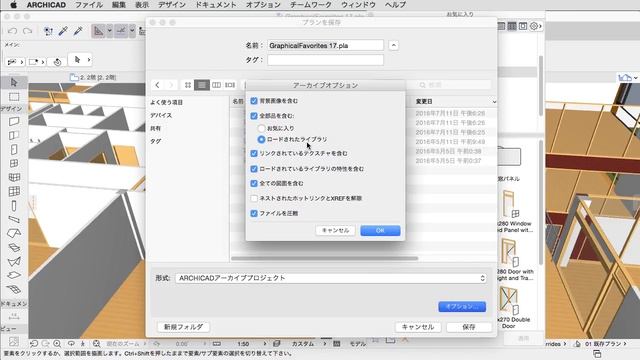Toggle the guide lines ruler icon
This screenshot has width=640, height=360.
click(x=98, y=31)
